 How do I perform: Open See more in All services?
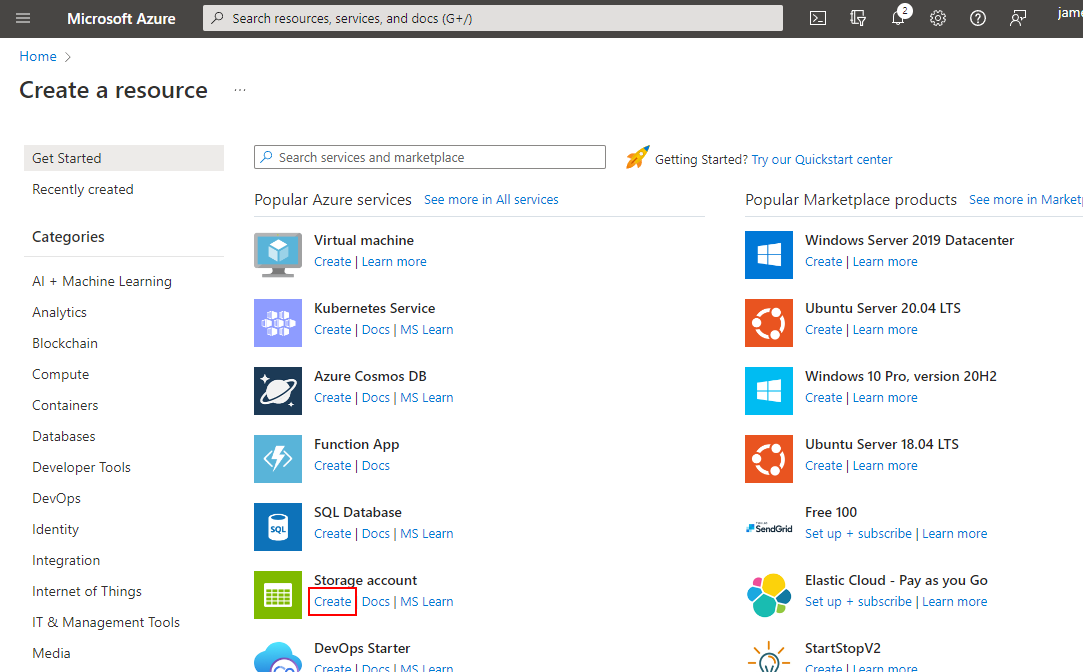(x=491, y=200)
